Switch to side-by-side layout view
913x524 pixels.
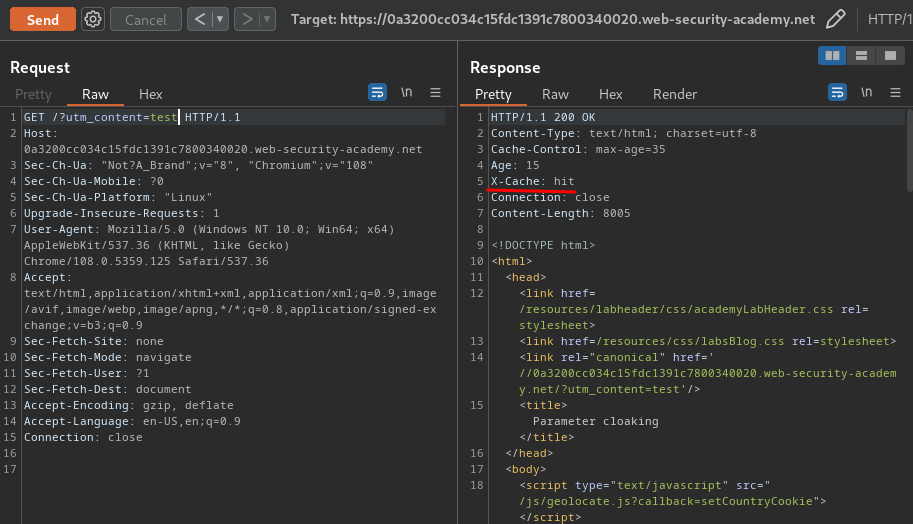[x=833, y=55]
